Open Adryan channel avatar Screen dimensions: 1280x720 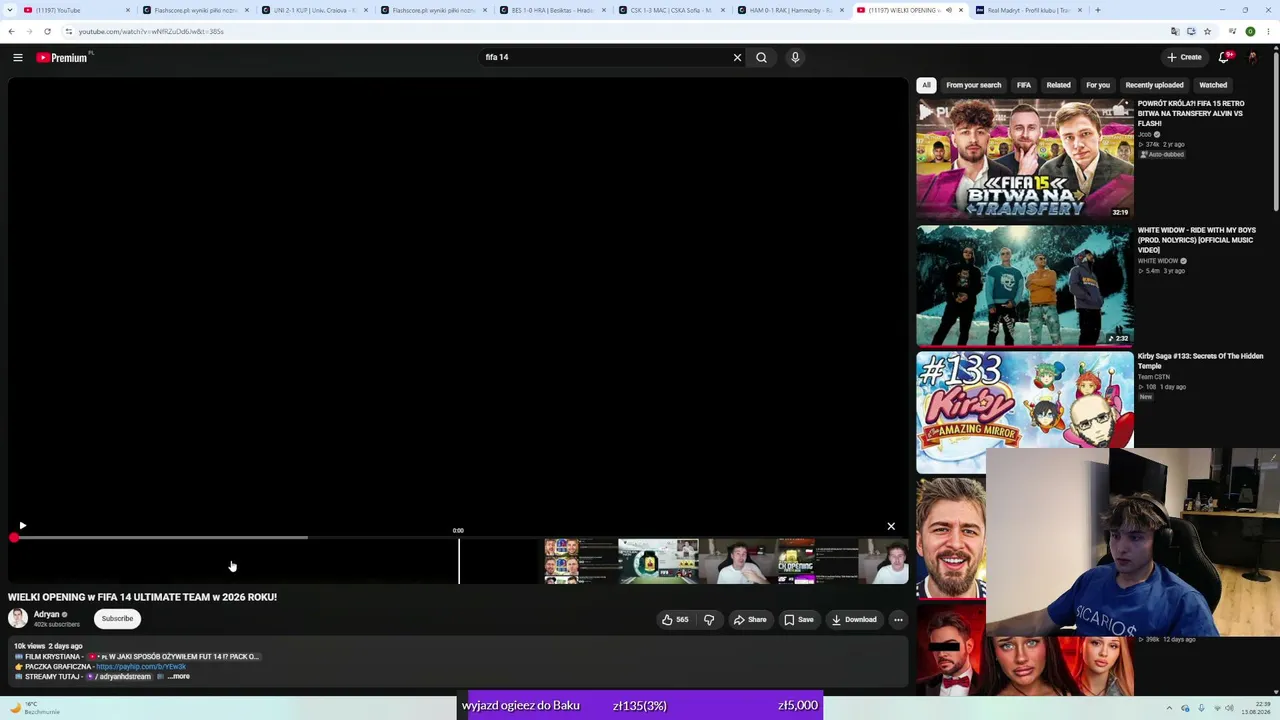point(18,619)
